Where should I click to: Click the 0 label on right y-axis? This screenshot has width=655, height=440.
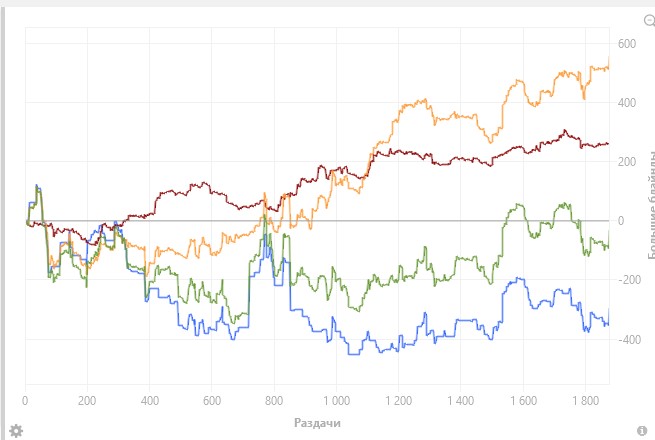click(x=621, y=221)
